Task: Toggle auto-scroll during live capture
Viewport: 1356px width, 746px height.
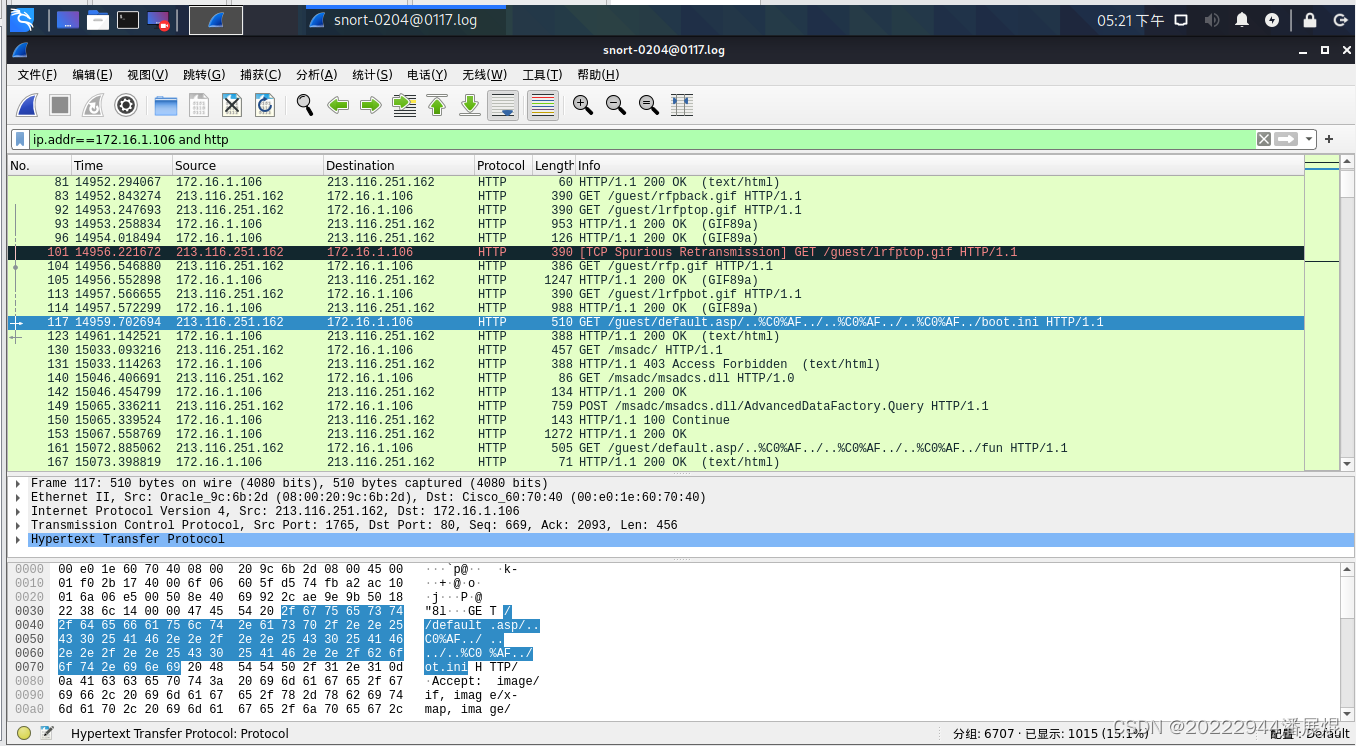Action: click(503, 105)
